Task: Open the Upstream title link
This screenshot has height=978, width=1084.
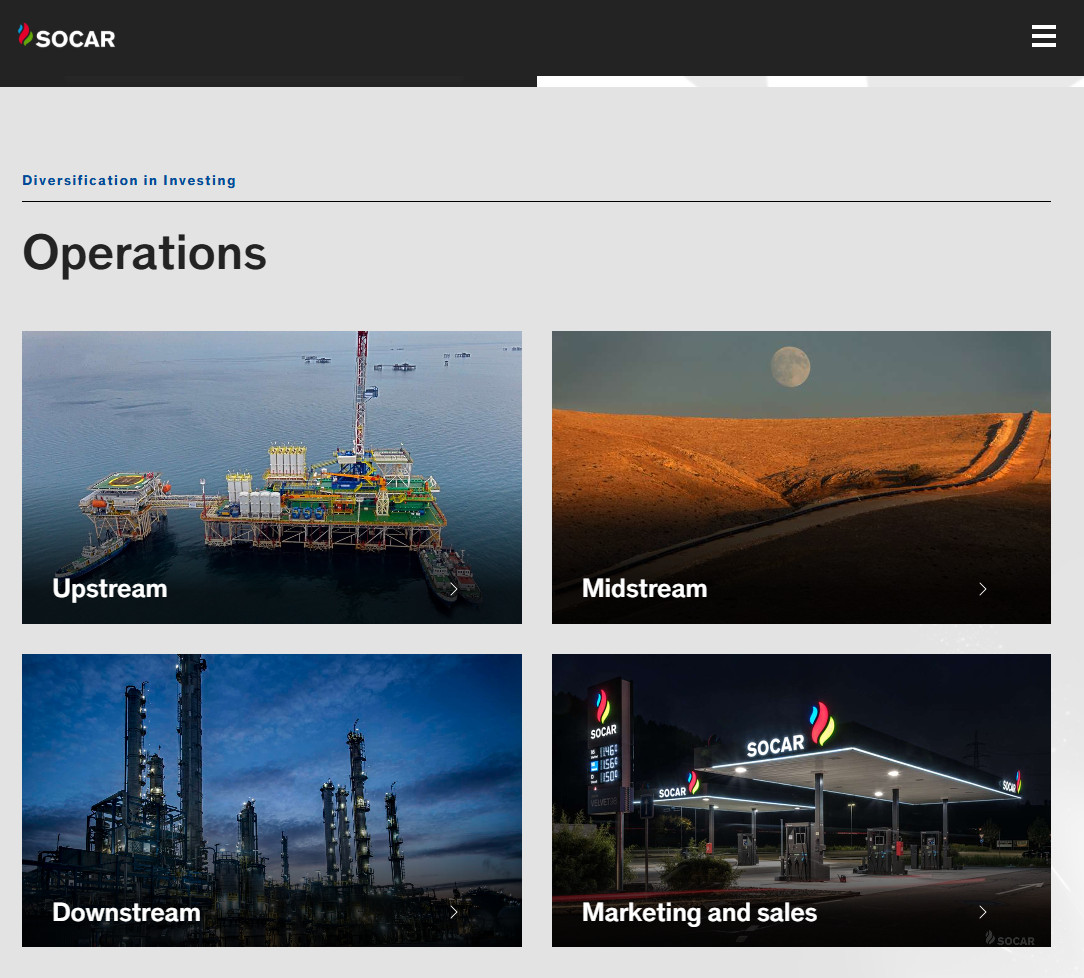Action: pos(109,589)
